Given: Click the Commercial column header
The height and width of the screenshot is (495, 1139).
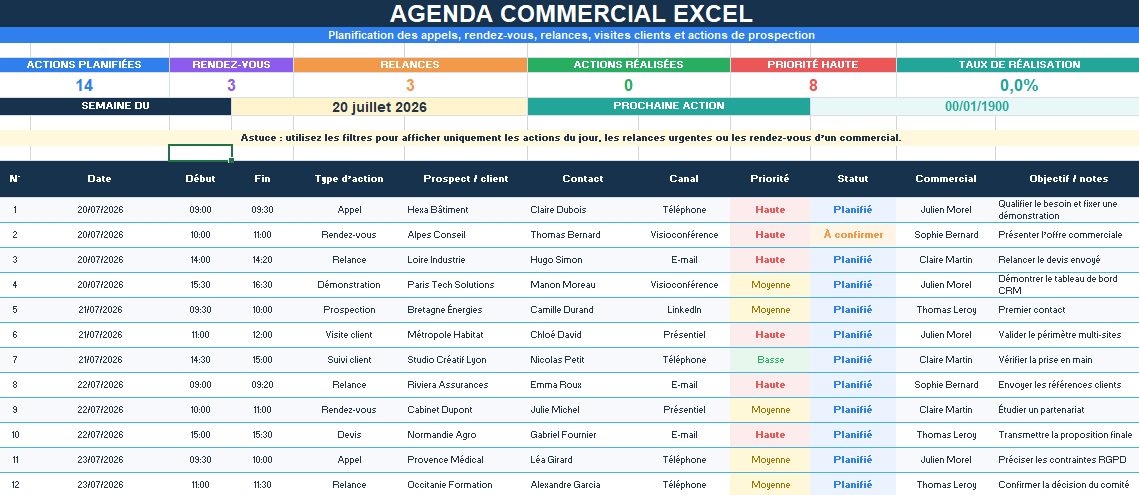Looking at the screenshot, I should tap(945, 179).
